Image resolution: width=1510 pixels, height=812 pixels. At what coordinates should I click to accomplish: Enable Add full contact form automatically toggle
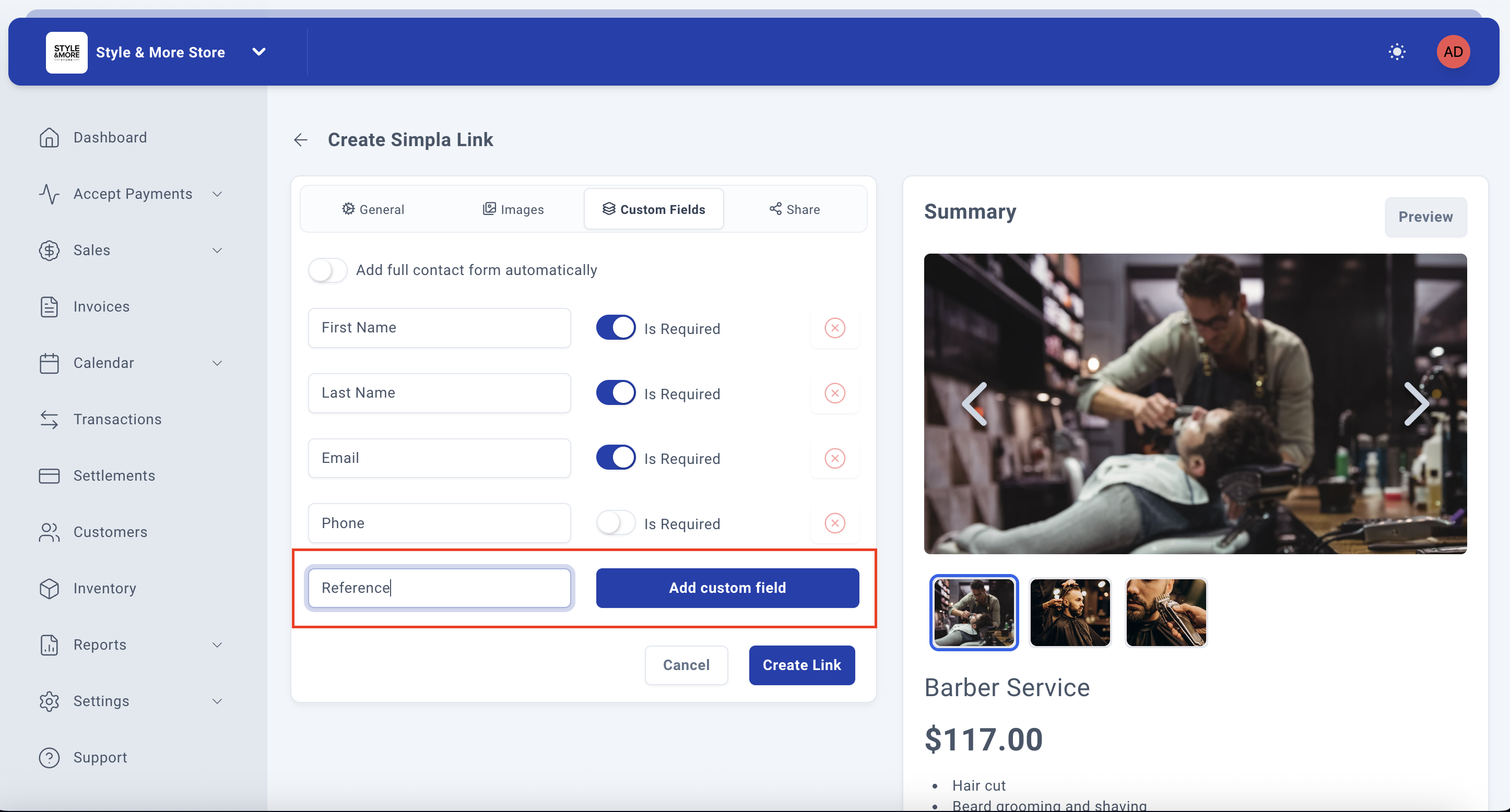tap(328, 270)
